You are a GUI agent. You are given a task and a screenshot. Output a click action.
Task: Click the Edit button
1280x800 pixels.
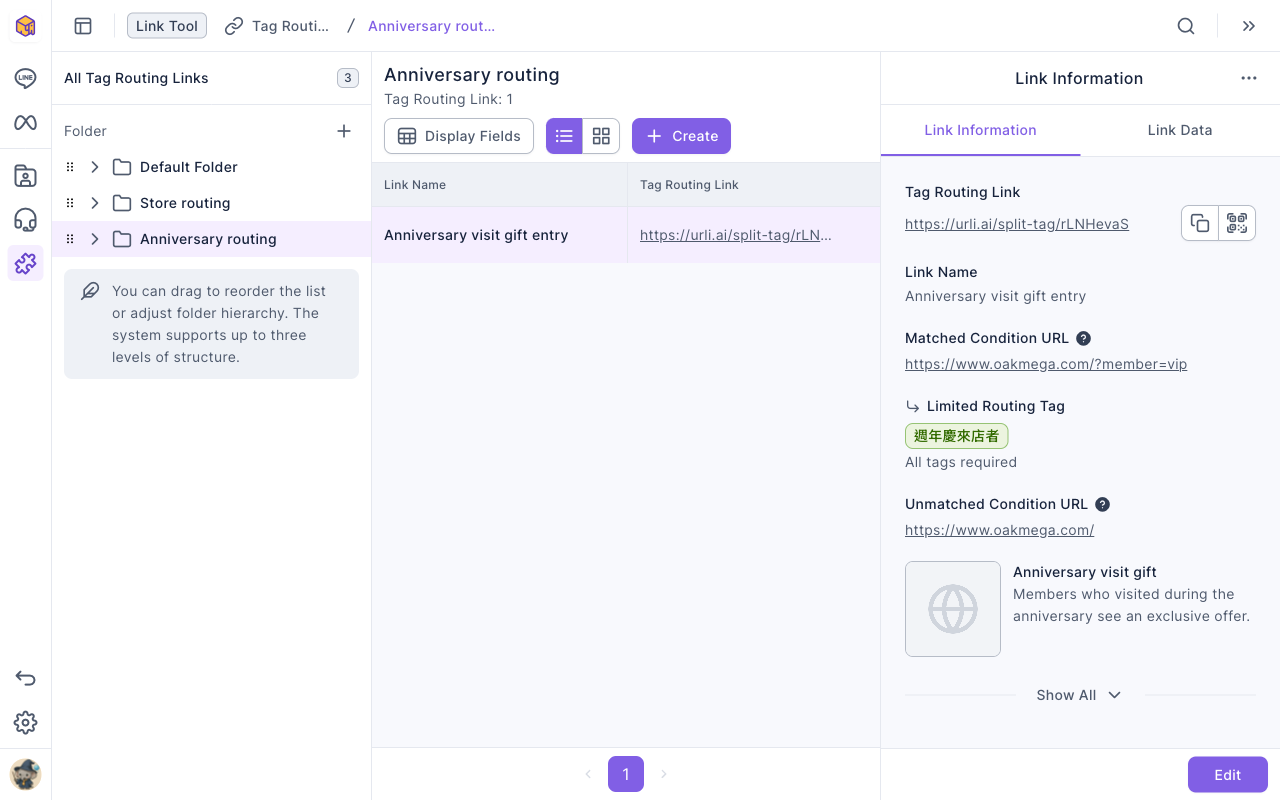1228,775
